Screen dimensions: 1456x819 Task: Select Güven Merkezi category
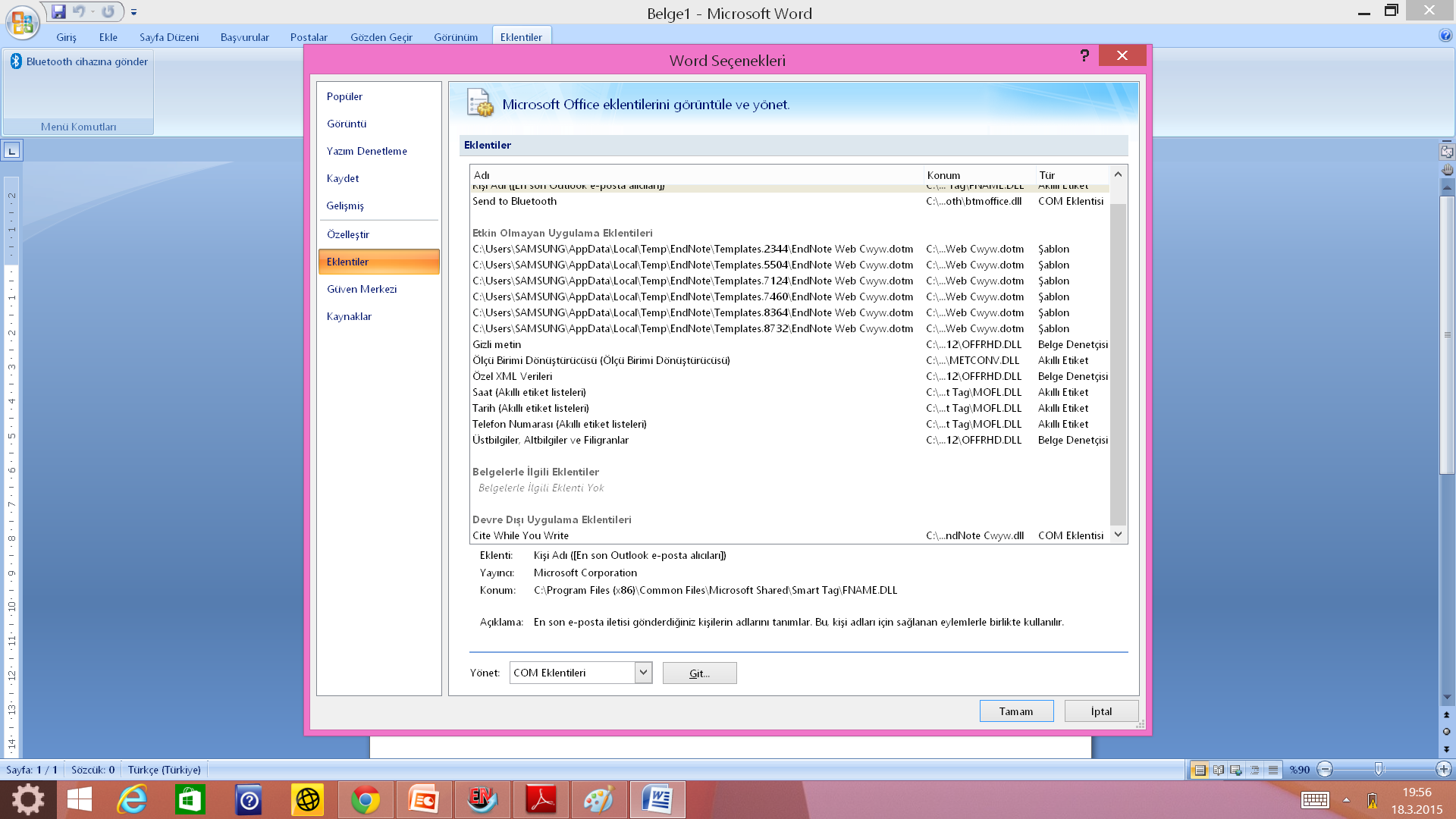point(378,289)
